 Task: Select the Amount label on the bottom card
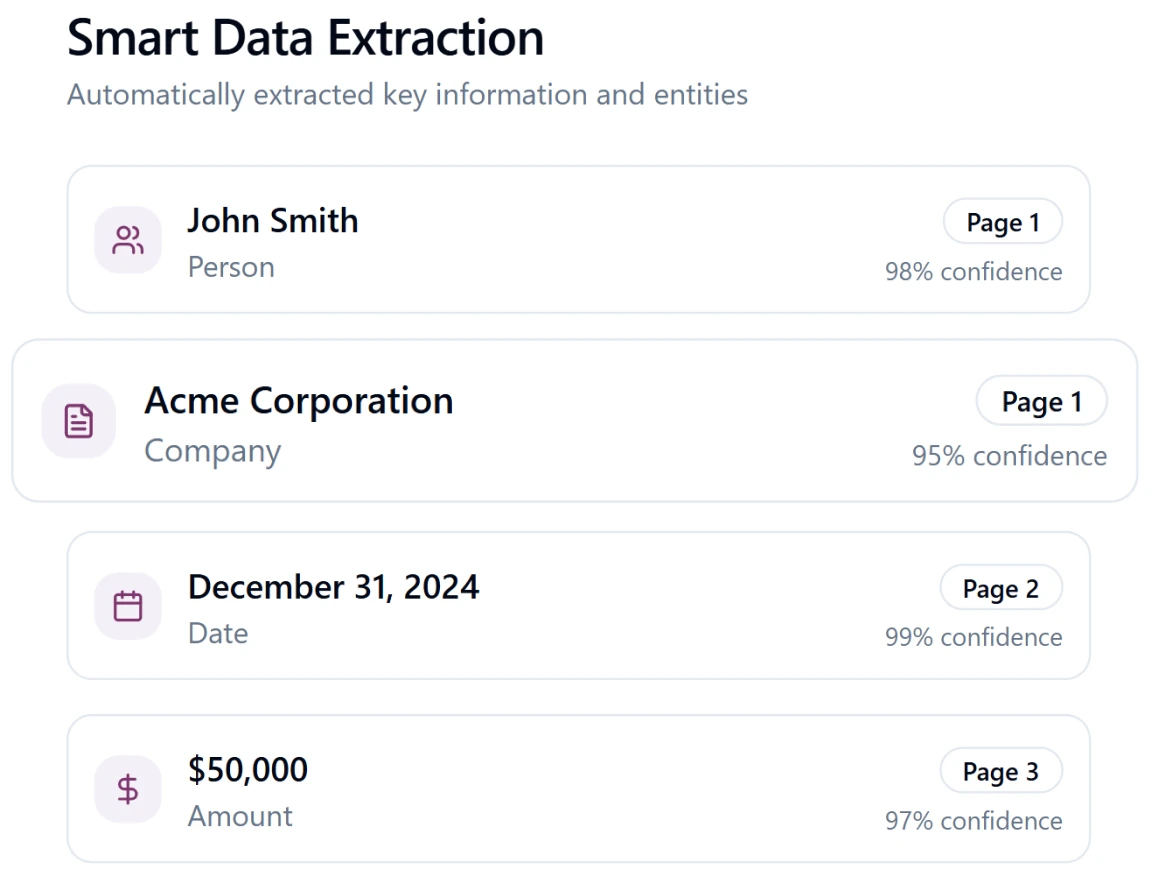[240, 816]
